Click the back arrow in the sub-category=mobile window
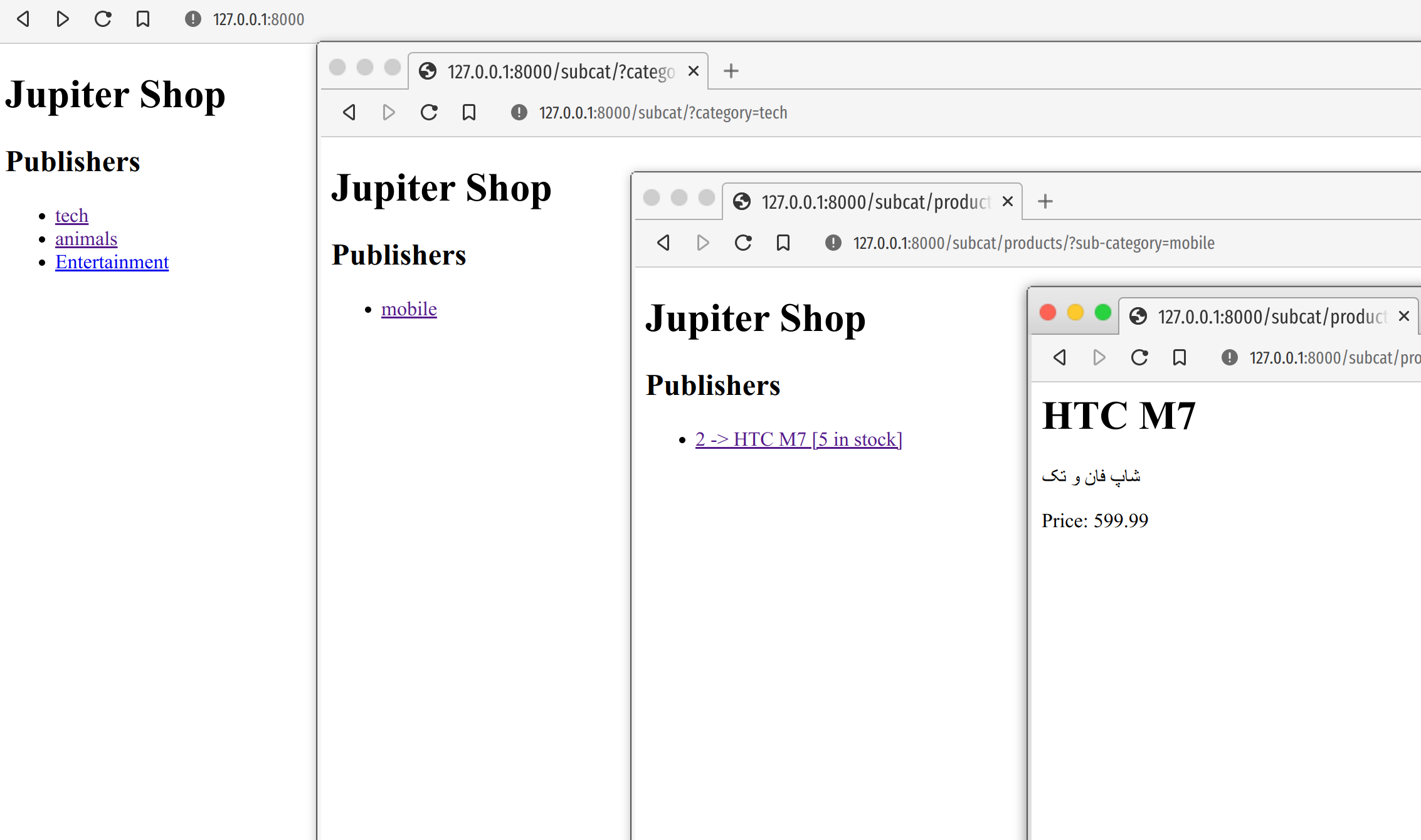 pos(663,243)
